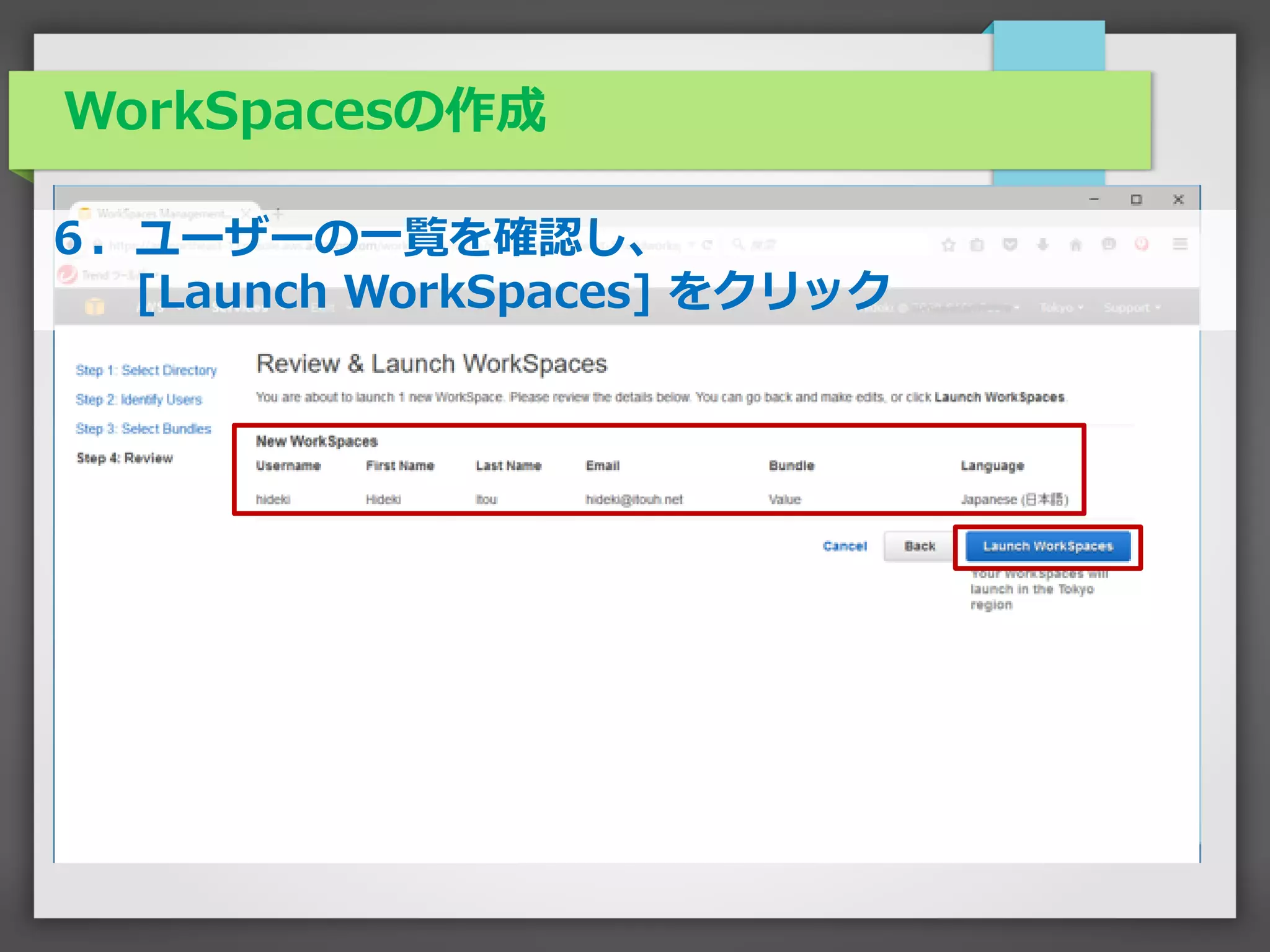The width and height of the screenshot is (1270, 952).
Task: Click the Cancel link
Action: (x=845, y=546)
